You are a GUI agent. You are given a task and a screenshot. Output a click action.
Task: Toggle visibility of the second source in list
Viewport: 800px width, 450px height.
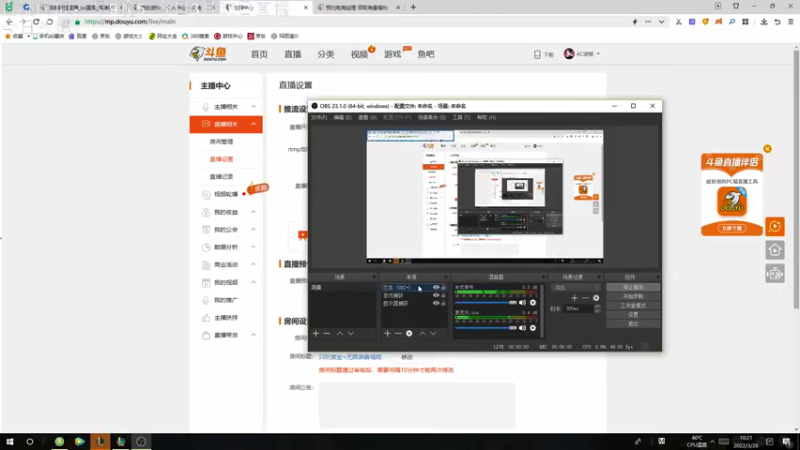coord(436,295)
